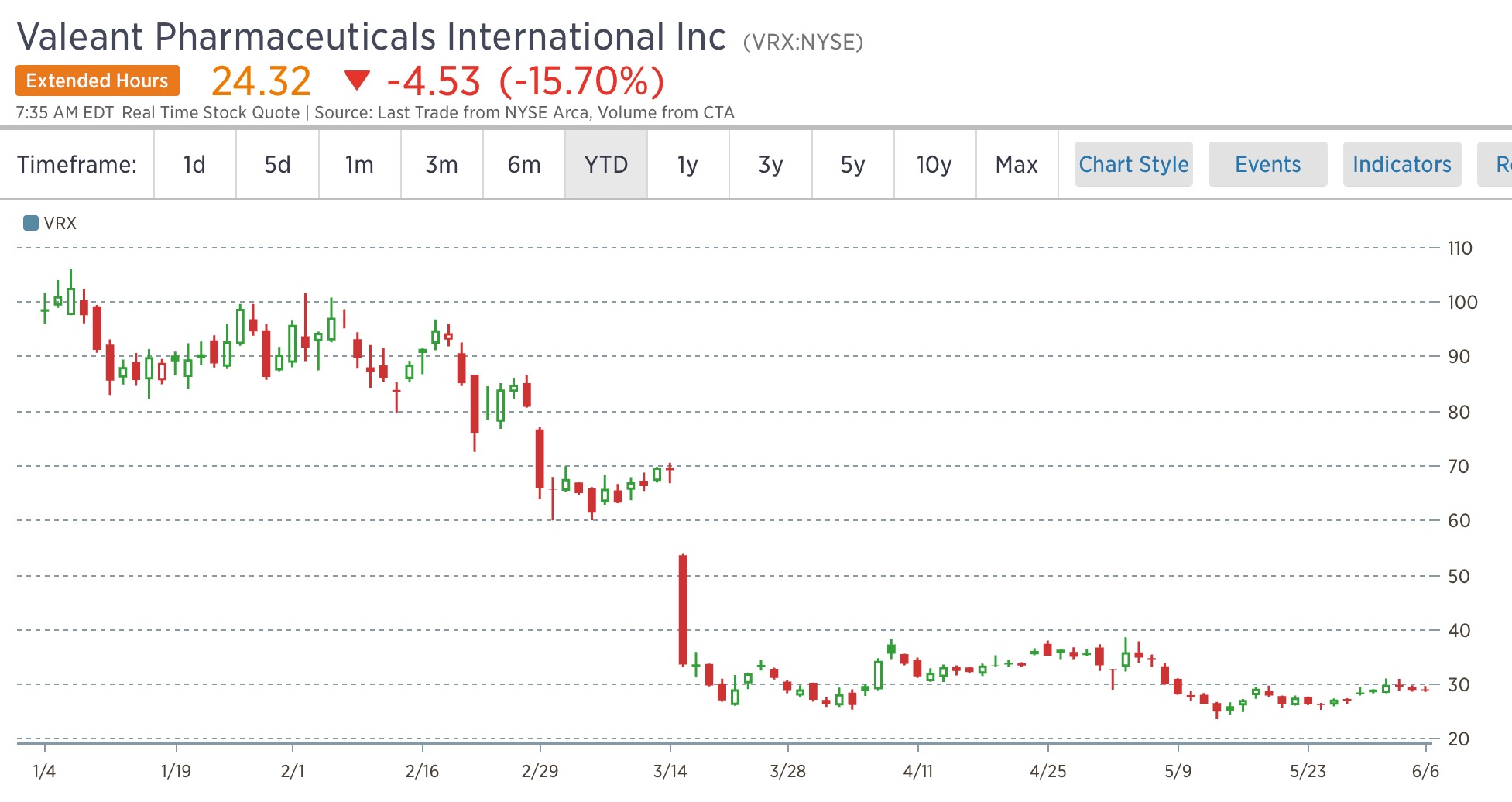This screenshot has height=802, width=1512.
Task: Click the 3/14 date axis label
Action: click(x=670, y=771)
